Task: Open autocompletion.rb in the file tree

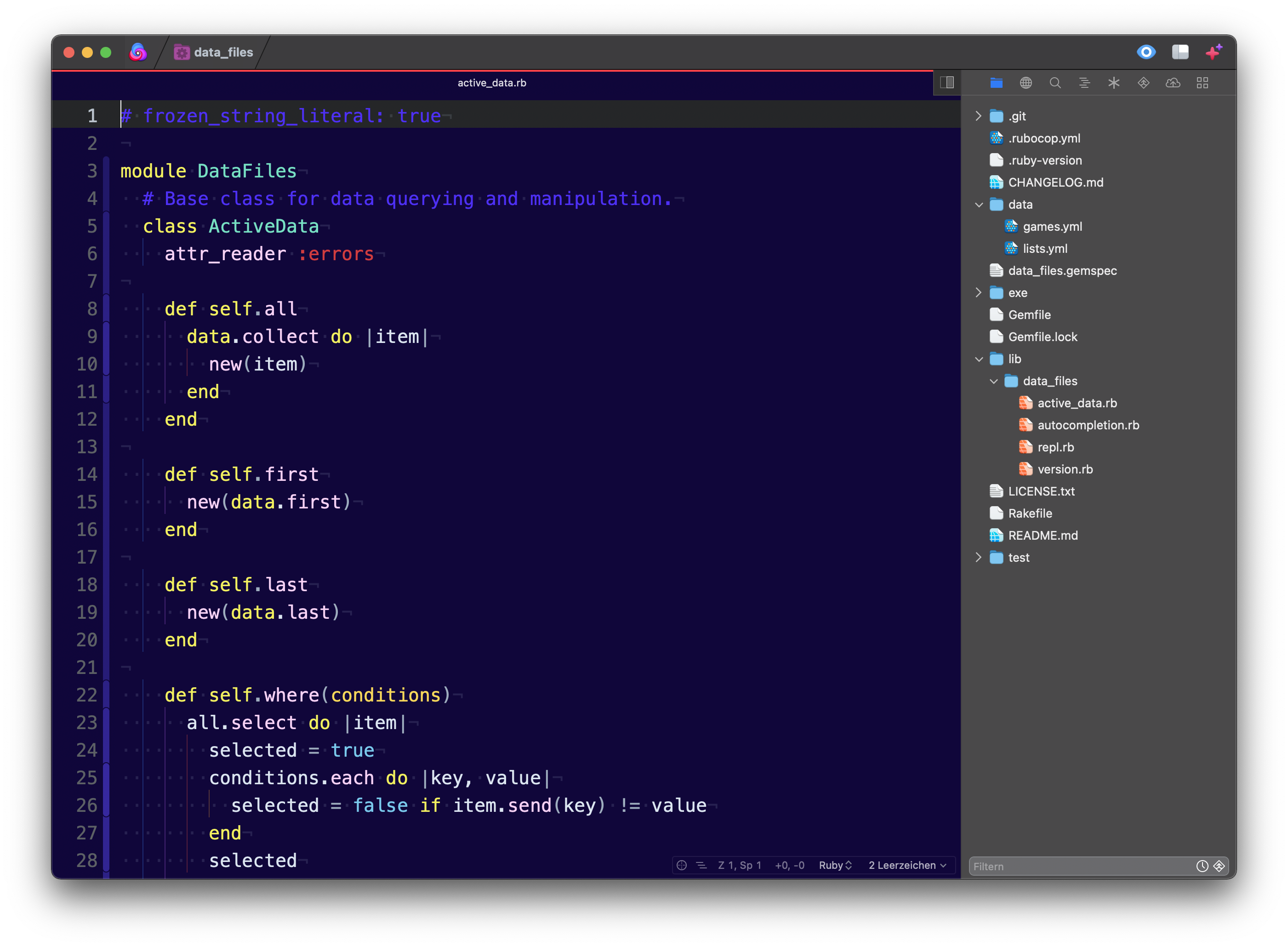Action: coord(1088,425)
